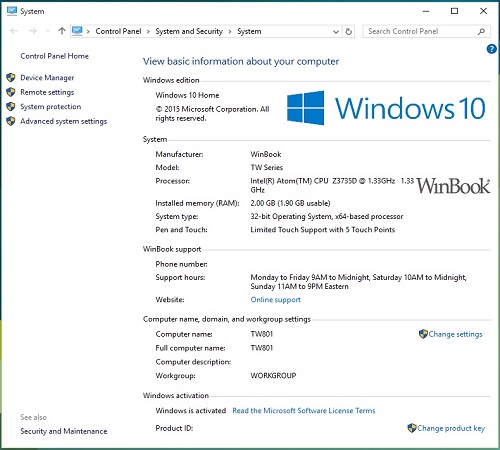Screen dimensions: 500x450
Task: Open Device Manager link
Action: (x=47, y=78)
